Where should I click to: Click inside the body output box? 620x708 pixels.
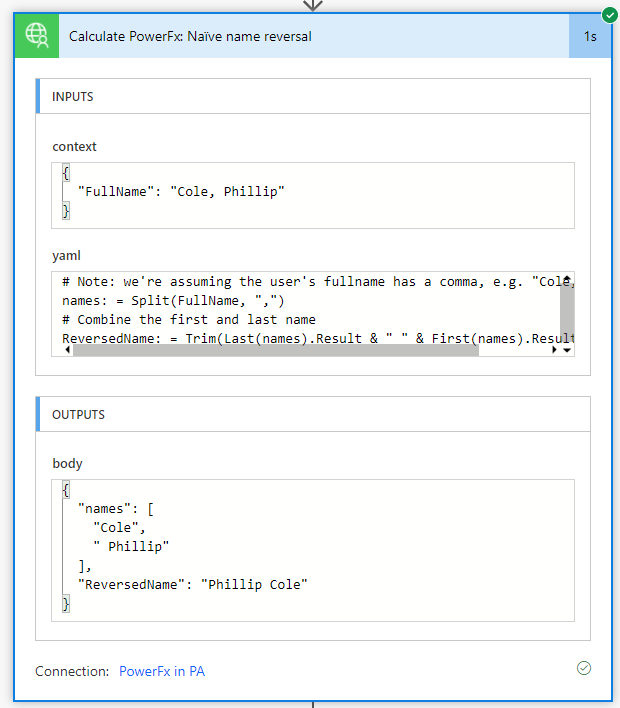tap(313, 550)
